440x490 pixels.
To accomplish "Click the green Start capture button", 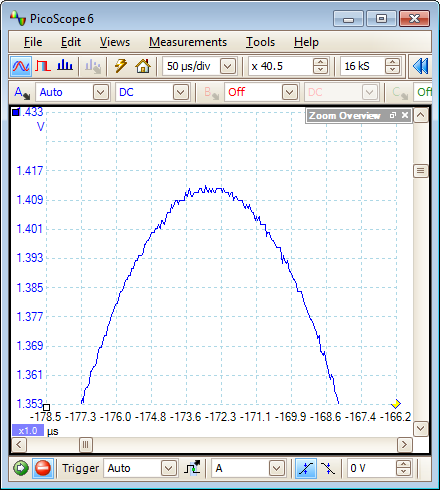I will [x=21, y=468].
